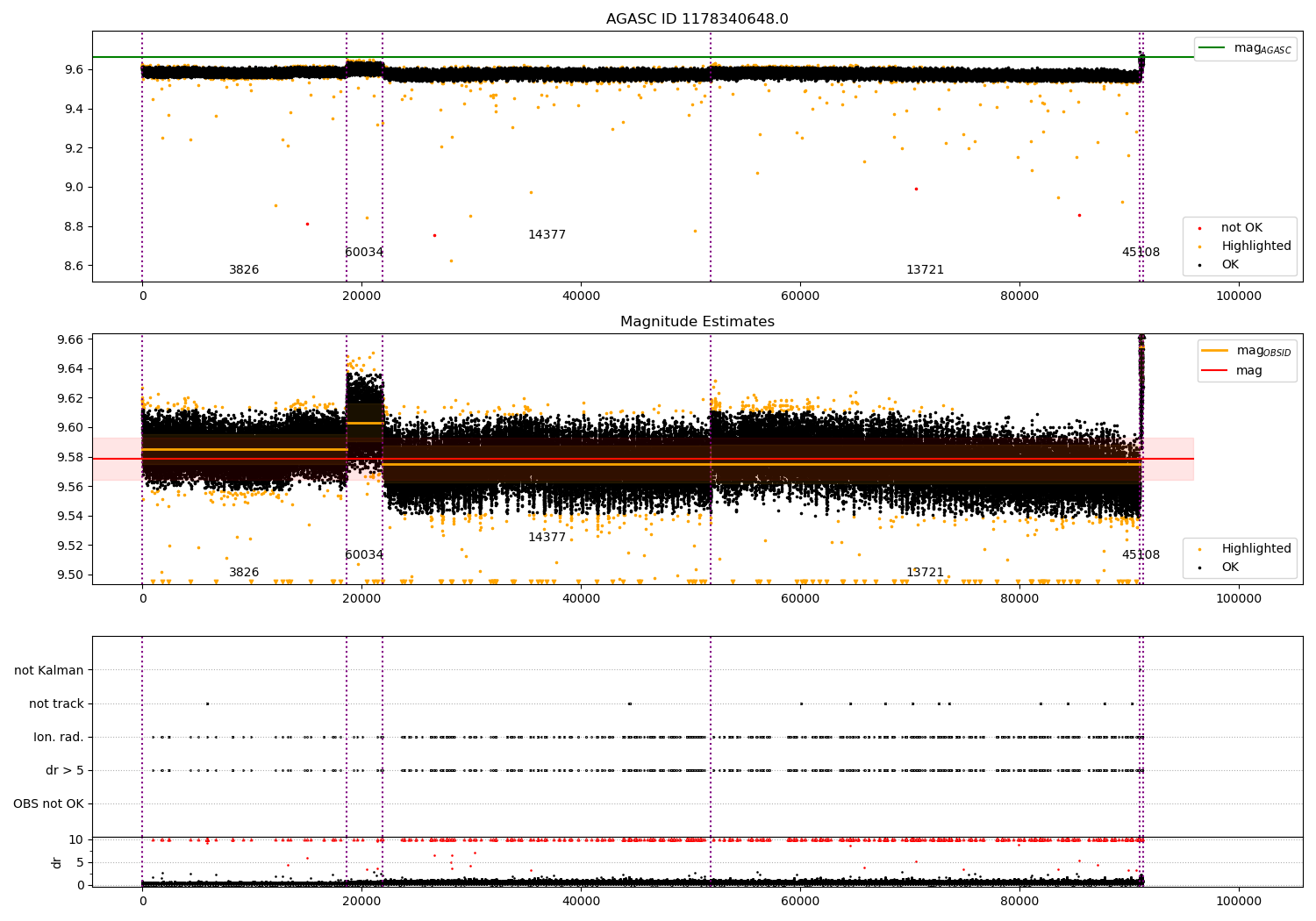Click "14377" in the Magnitude Estimates plot
This screenshot has height=921, width=1316.
click(547, 538)
